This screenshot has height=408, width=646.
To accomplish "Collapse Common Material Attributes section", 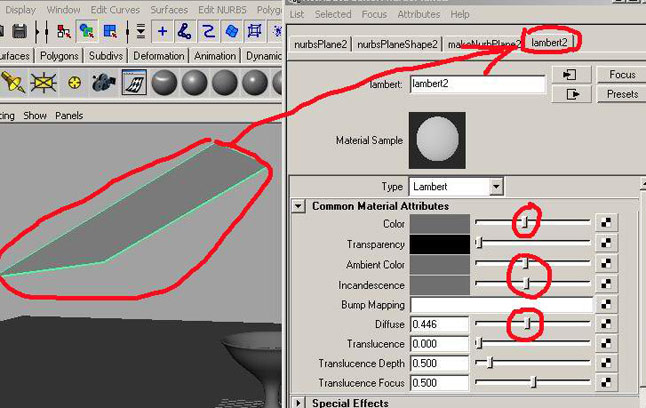I will point(298,206).
